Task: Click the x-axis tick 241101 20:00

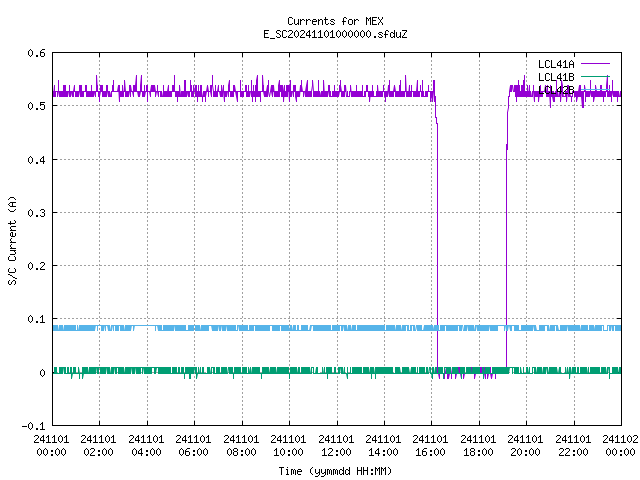Action: [x=525, y=446]
